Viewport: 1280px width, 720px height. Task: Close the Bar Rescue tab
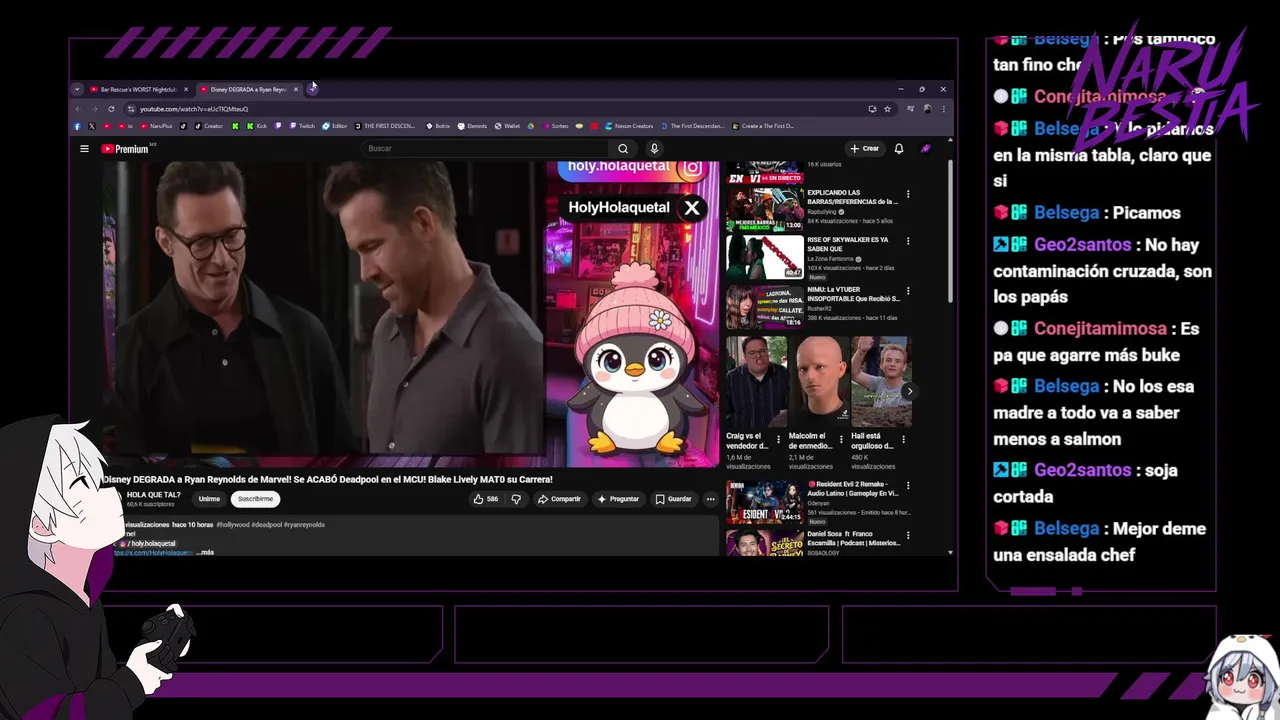185,89
